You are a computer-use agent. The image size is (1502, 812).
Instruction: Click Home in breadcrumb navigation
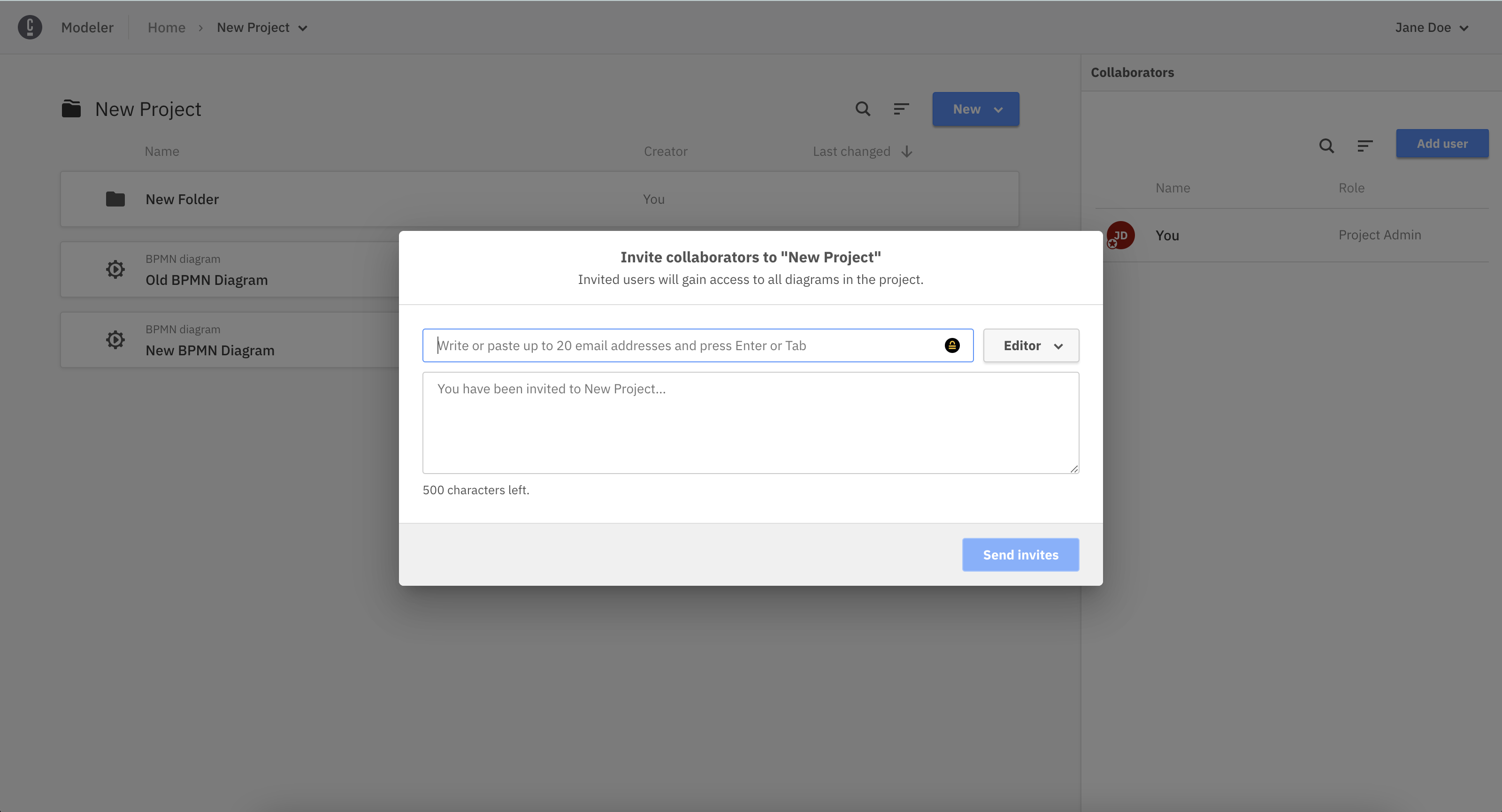(x=166, y=27)
